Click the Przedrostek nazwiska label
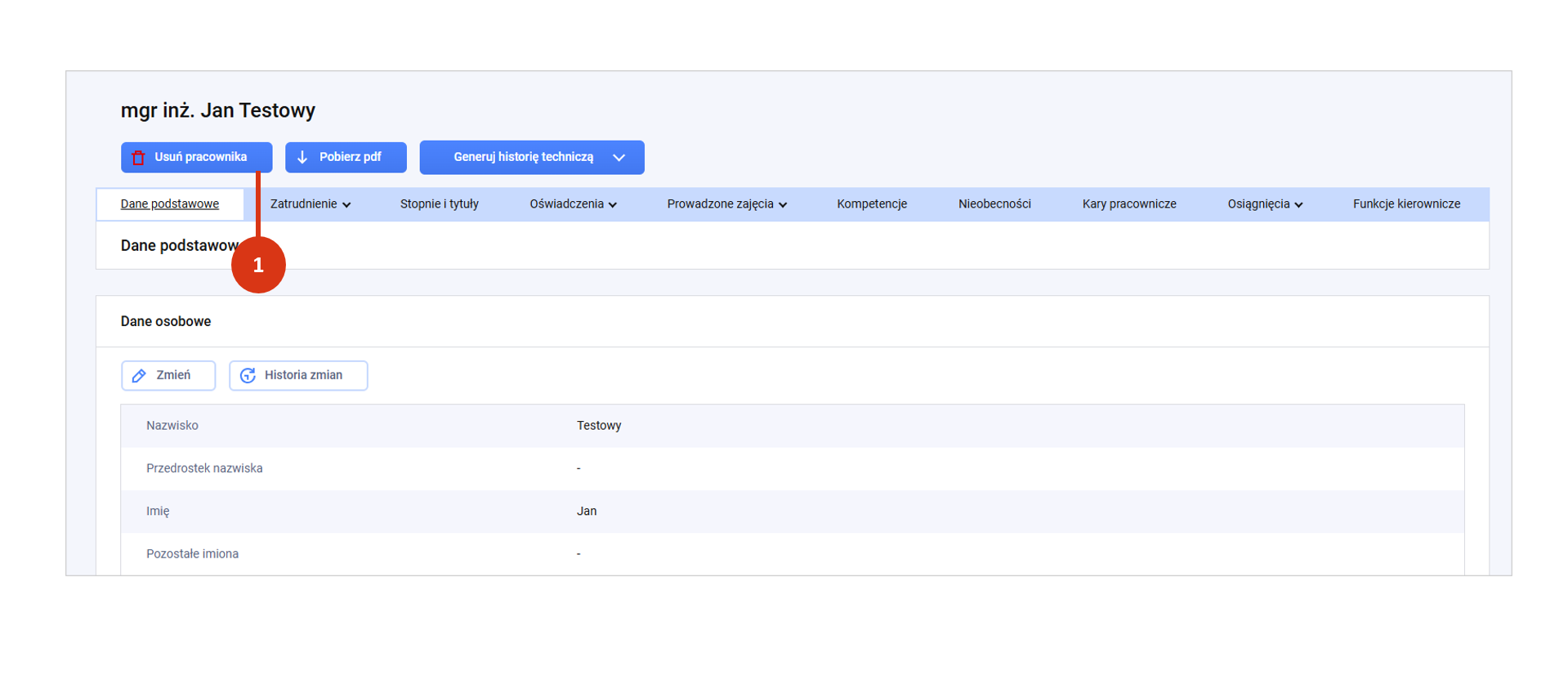1568x698 pixels. point(204,468)
